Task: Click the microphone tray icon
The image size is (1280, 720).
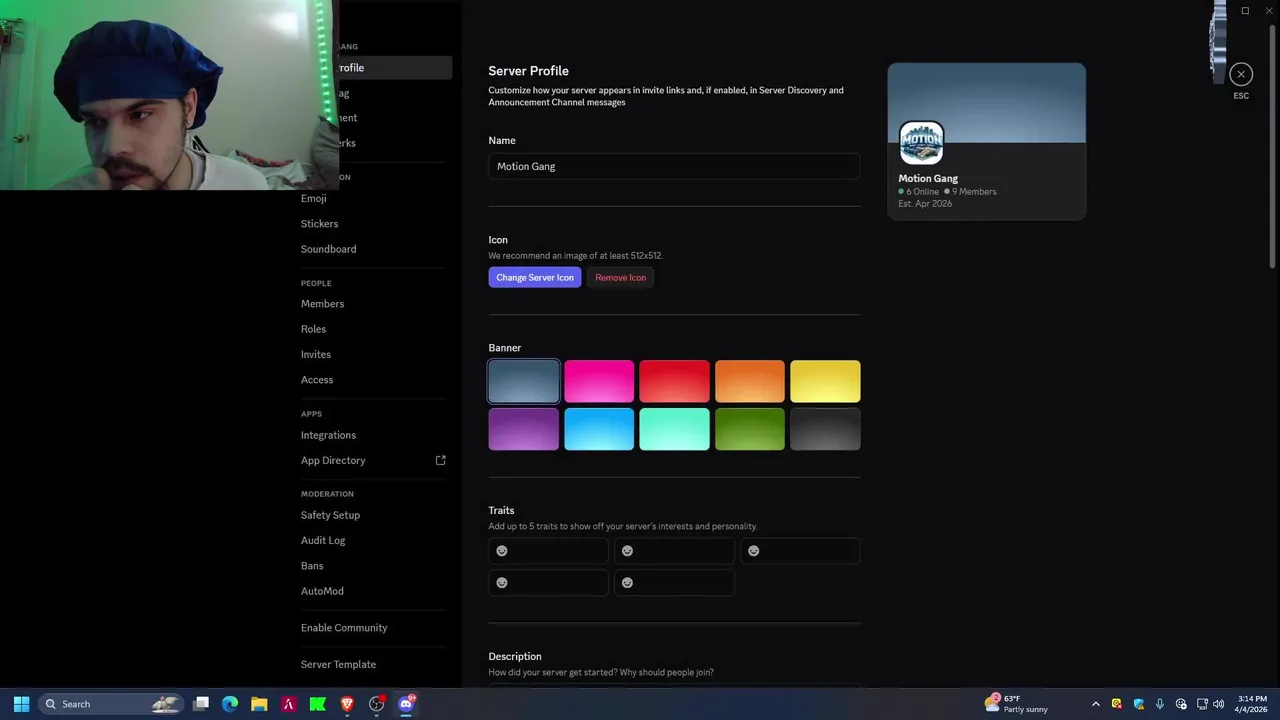Action: click(1160, 704)
